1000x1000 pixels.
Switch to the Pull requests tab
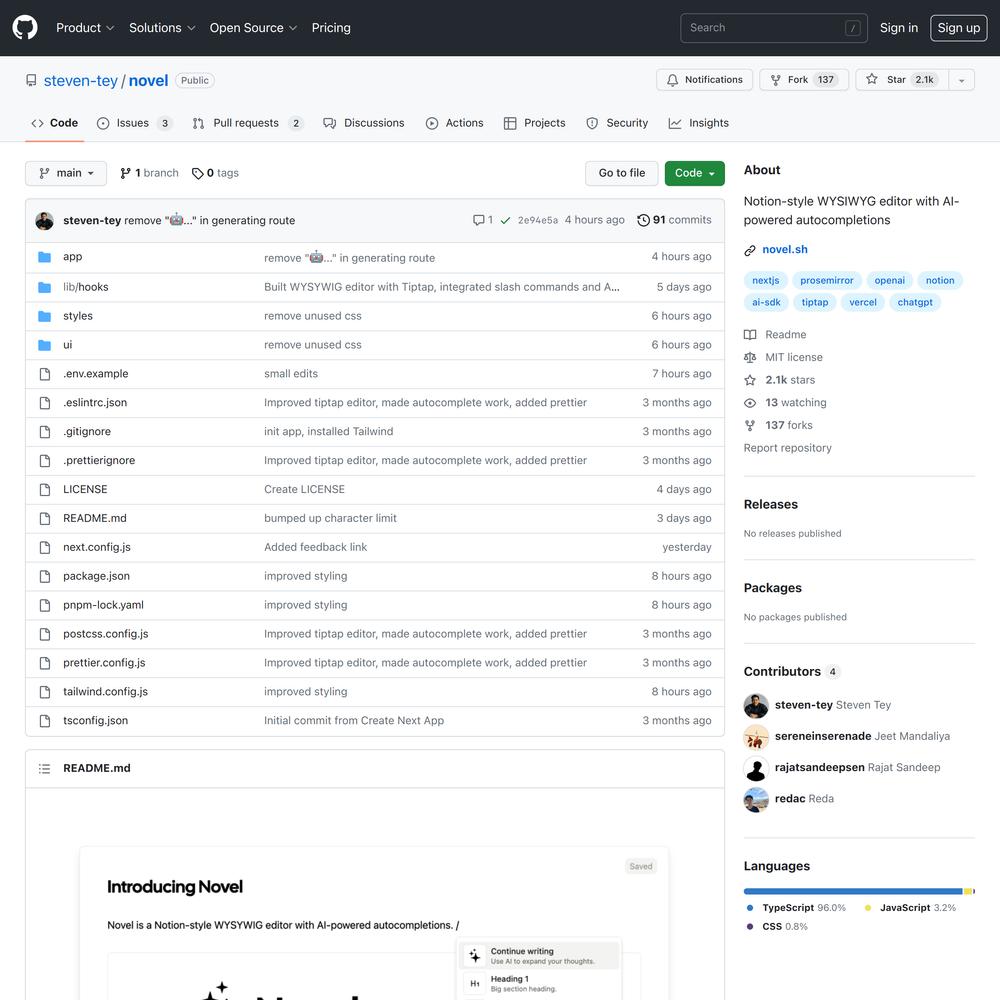pos(247,123)
